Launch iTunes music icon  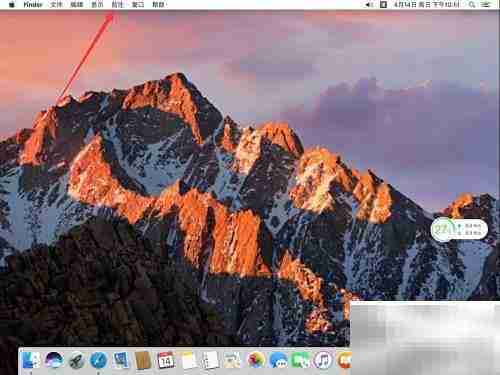coord(323,361)
